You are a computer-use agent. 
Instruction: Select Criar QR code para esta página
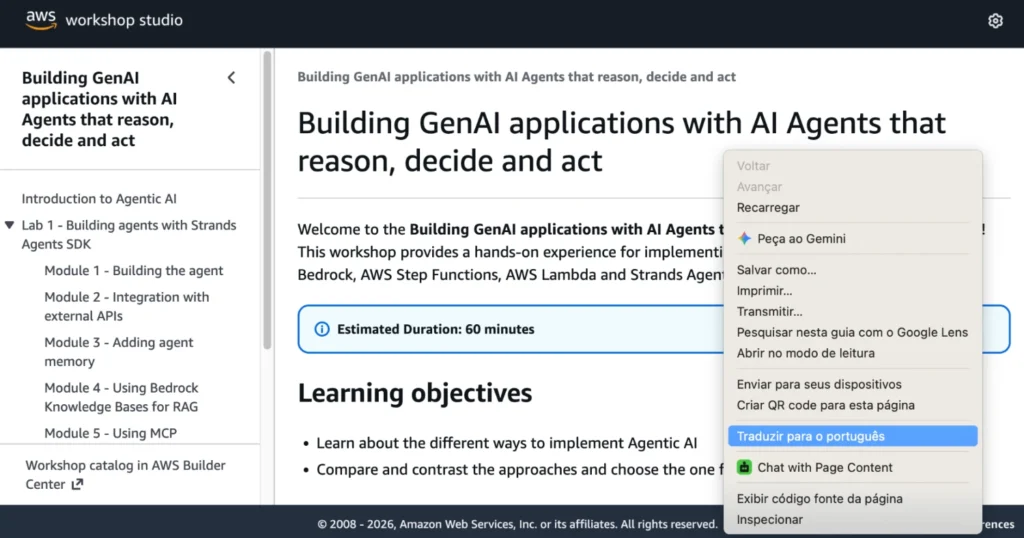pyautogui.click(x=852, y=405)
